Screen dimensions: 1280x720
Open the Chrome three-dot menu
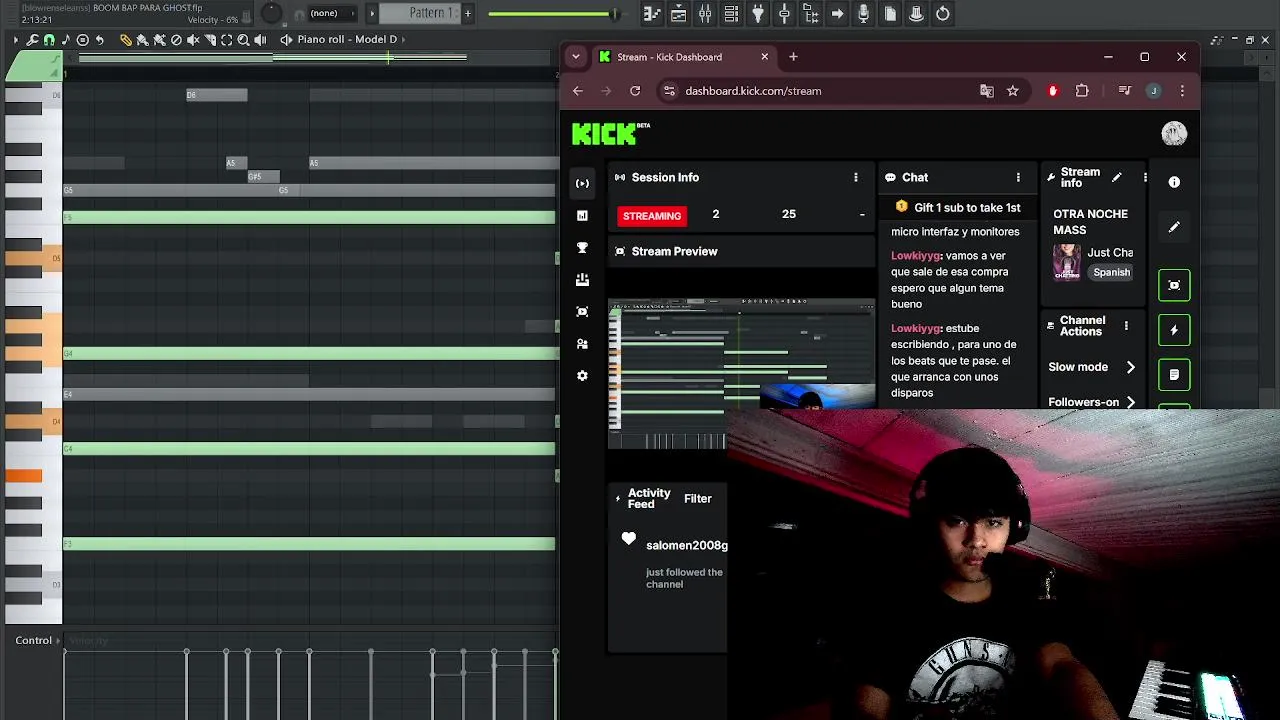coord(1182,91)
